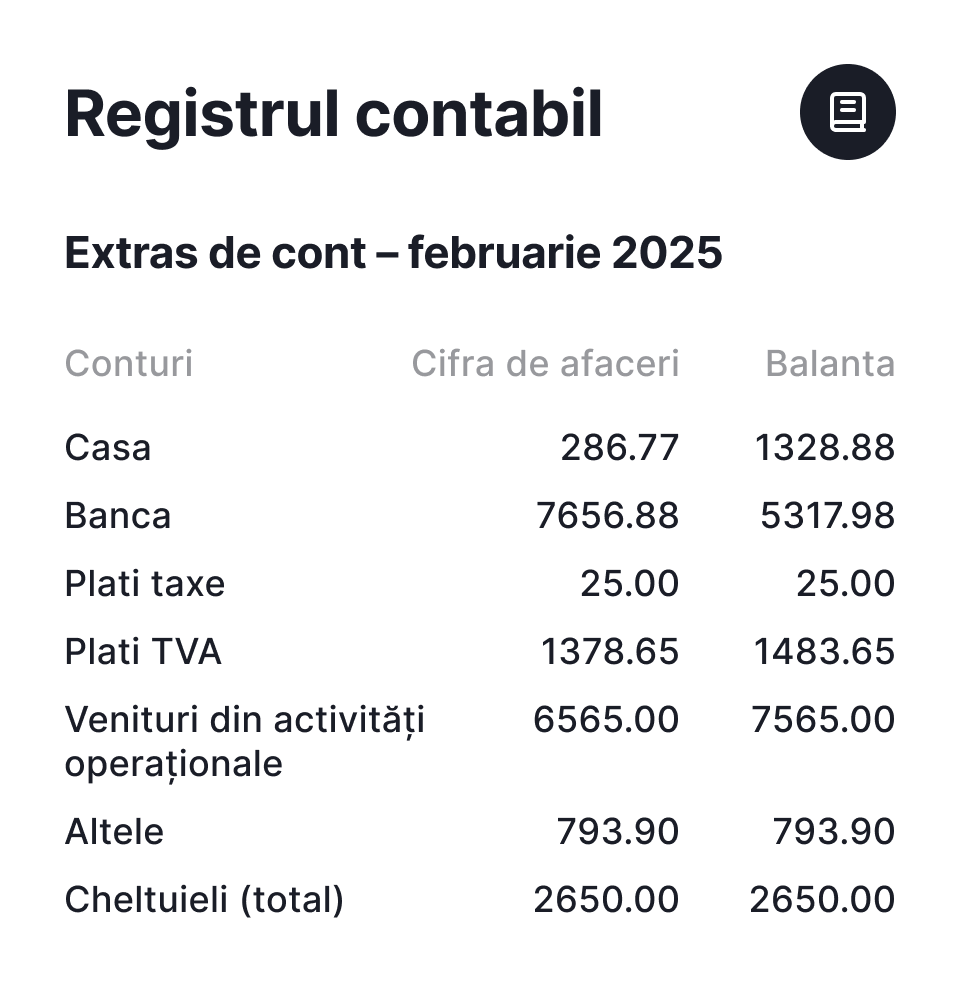Click the Extras de cont februarie 2025 heading
This screenshot has width=960, height=1000.
[393, 254]
